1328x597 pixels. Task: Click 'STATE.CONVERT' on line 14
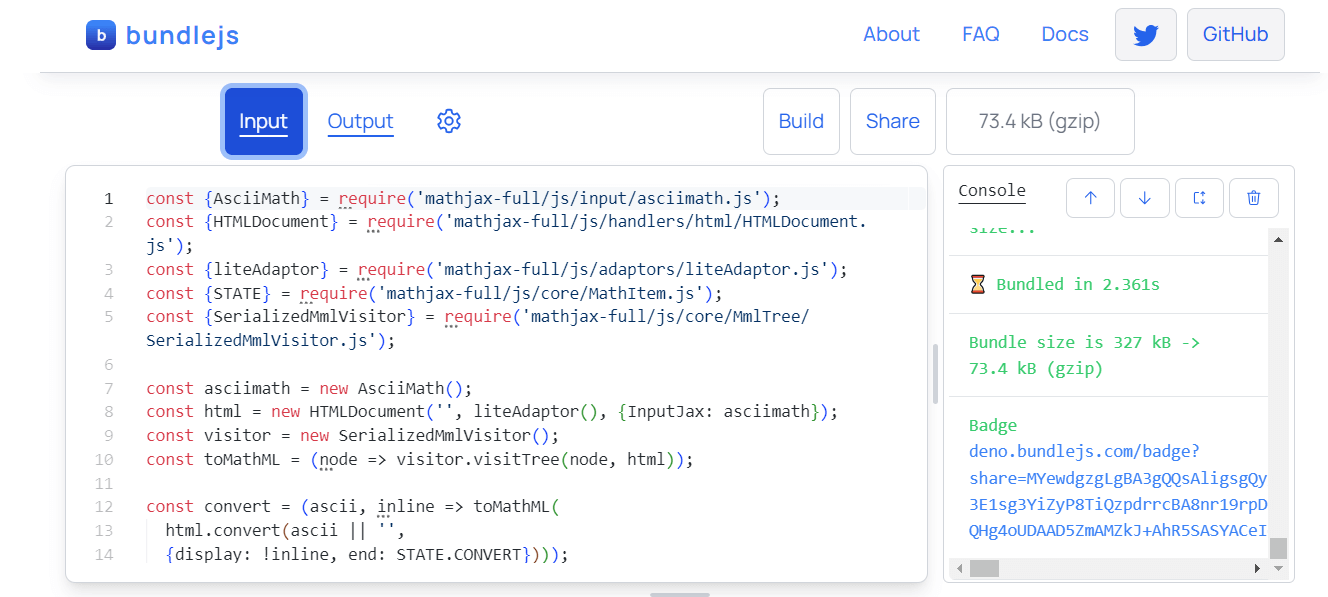(x=459, y=554)
